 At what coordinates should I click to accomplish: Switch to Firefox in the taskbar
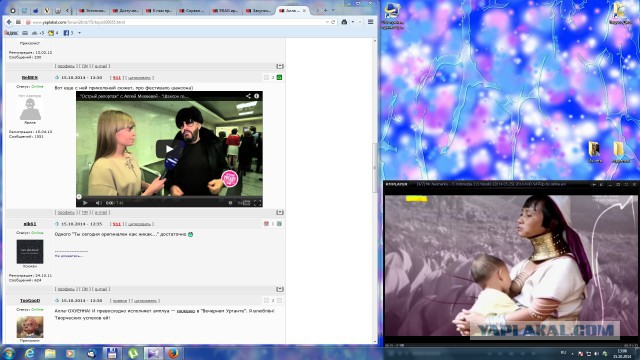pyautogui.click(x=173, y=353)
